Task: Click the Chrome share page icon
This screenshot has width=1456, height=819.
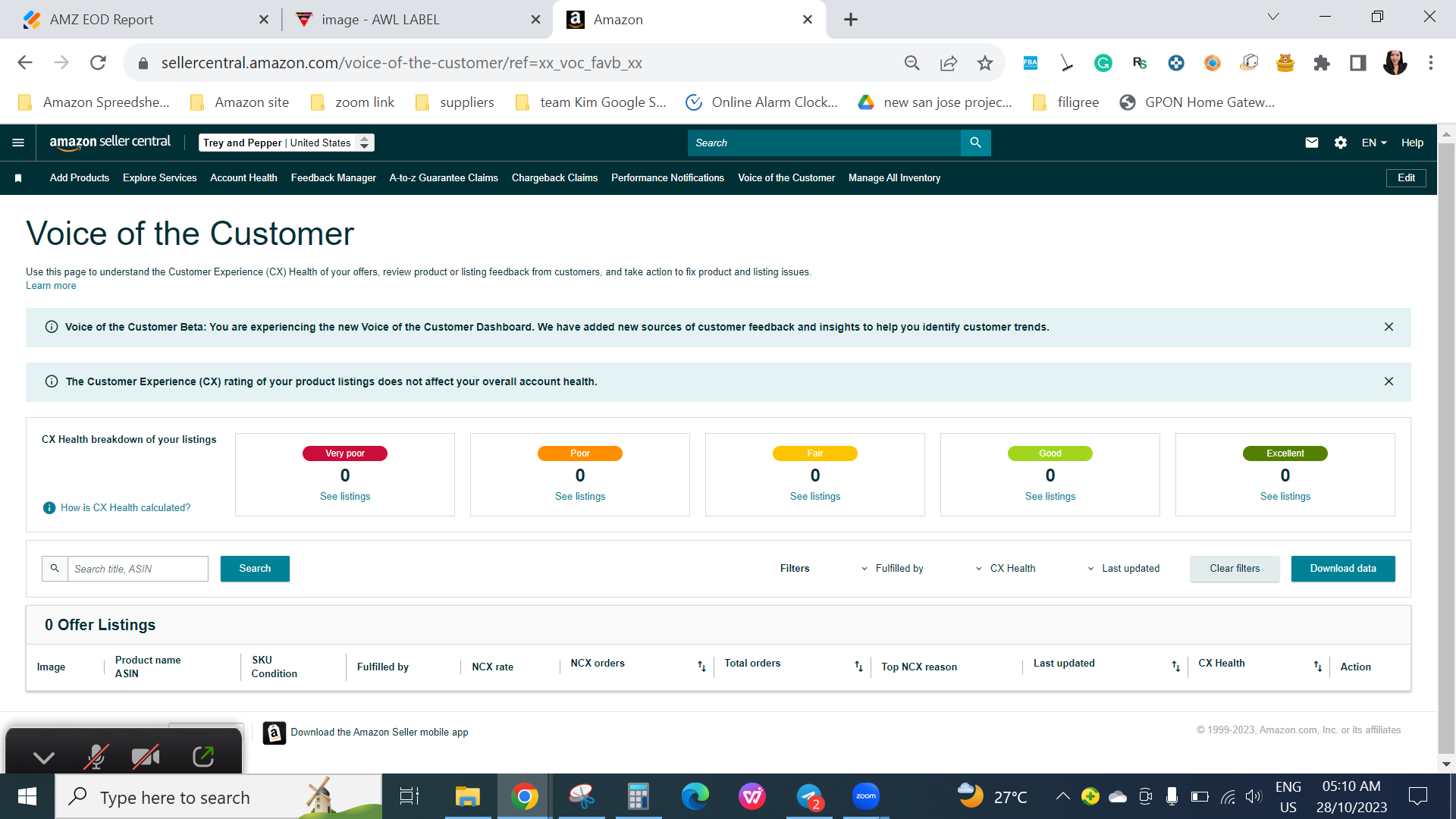Action: [x=949, y=63]
